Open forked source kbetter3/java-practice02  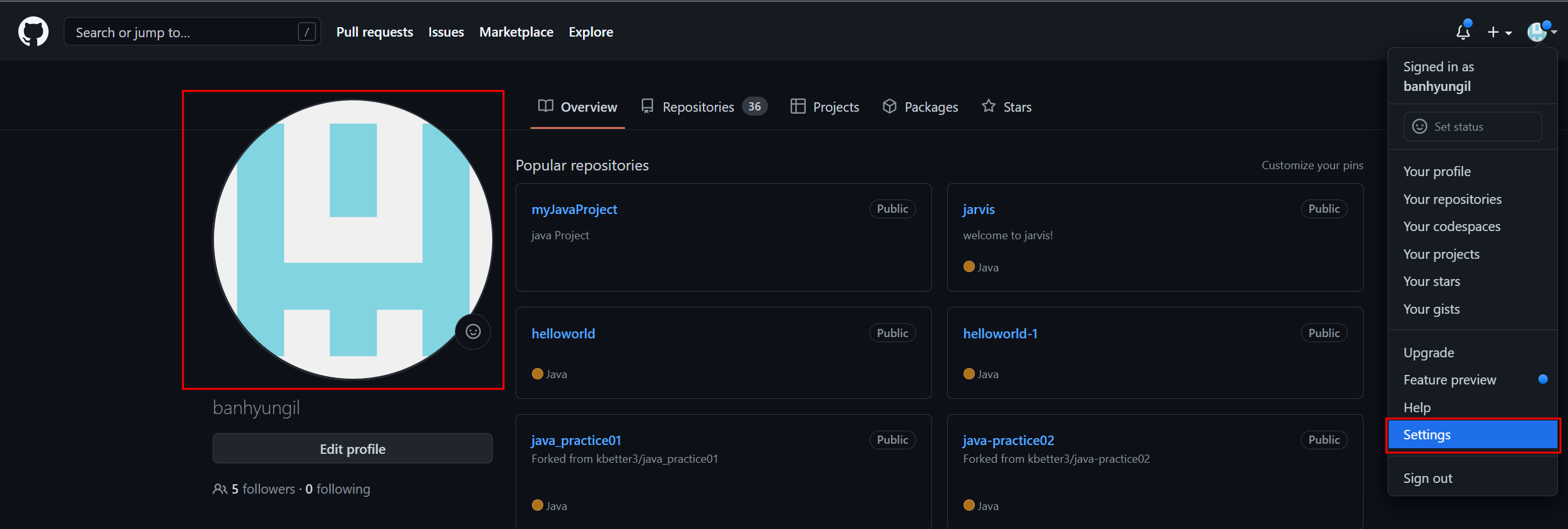point(1088,459)
